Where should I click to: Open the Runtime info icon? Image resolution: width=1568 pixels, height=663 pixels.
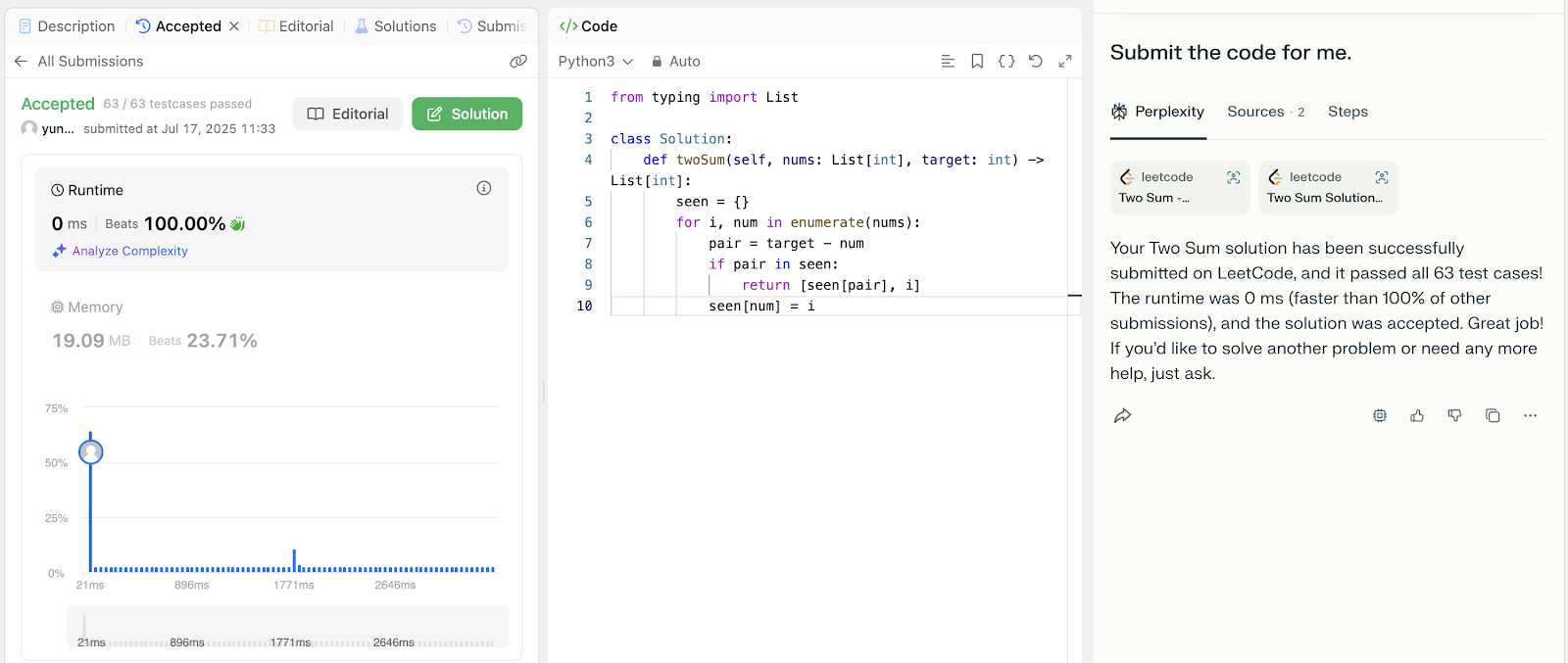click(x=484, y=188)
